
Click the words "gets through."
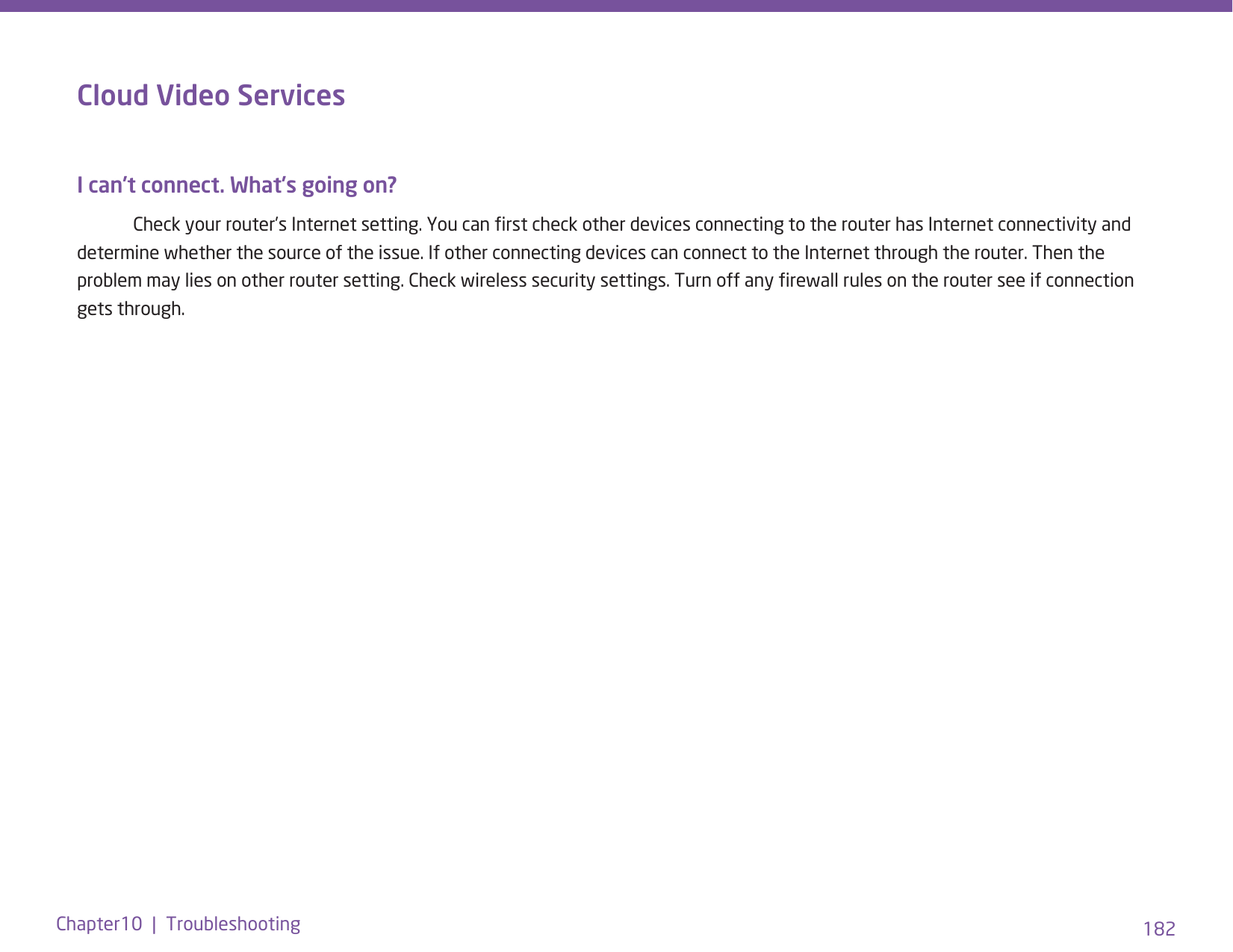[x=131, y=309]
